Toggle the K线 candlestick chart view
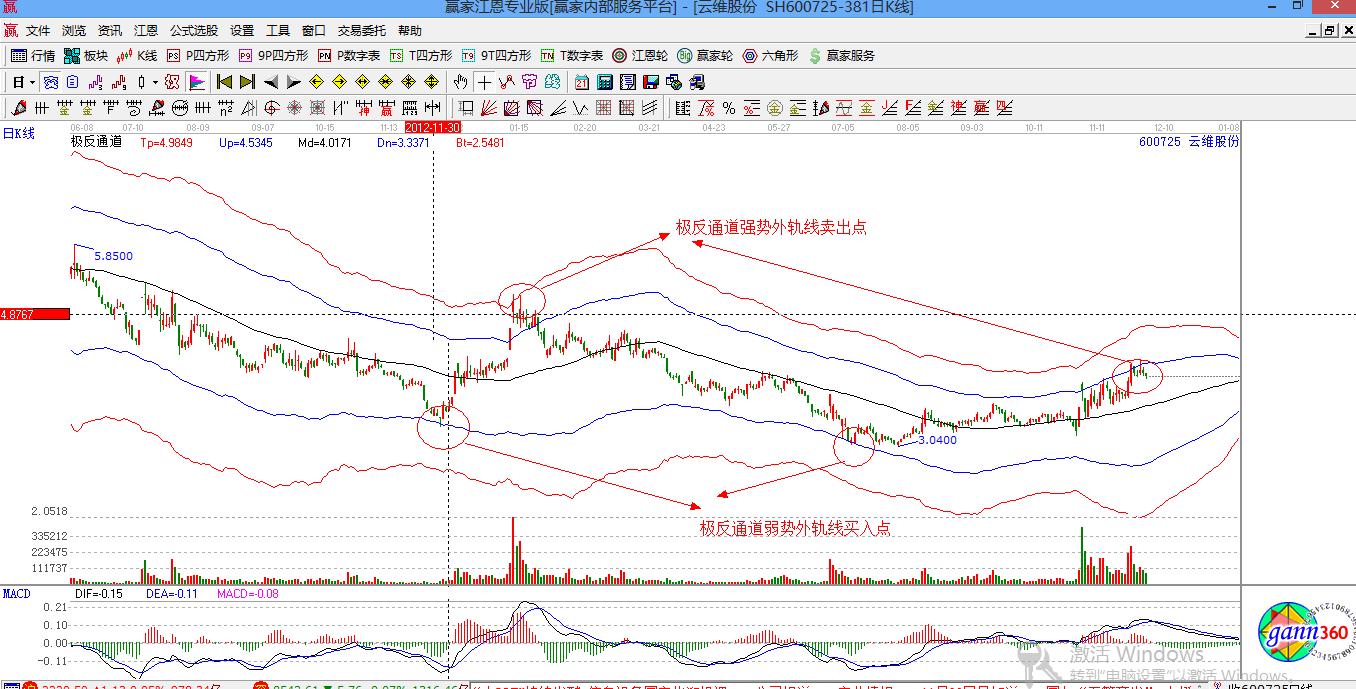 coord(138,56)
